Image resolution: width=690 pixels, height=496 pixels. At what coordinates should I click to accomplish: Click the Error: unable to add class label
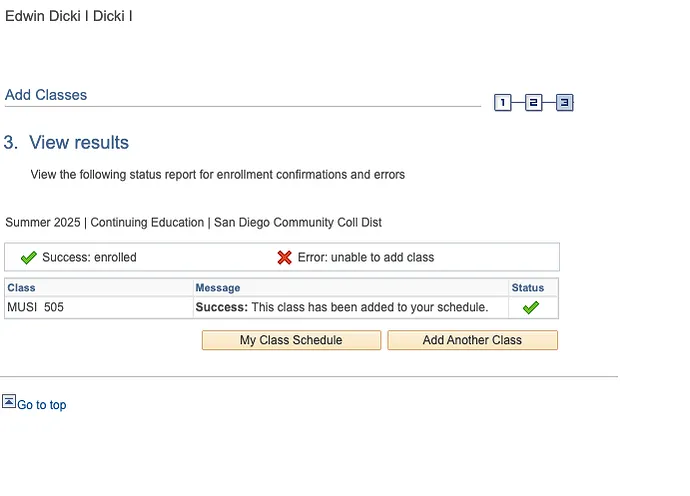(365, 257)
